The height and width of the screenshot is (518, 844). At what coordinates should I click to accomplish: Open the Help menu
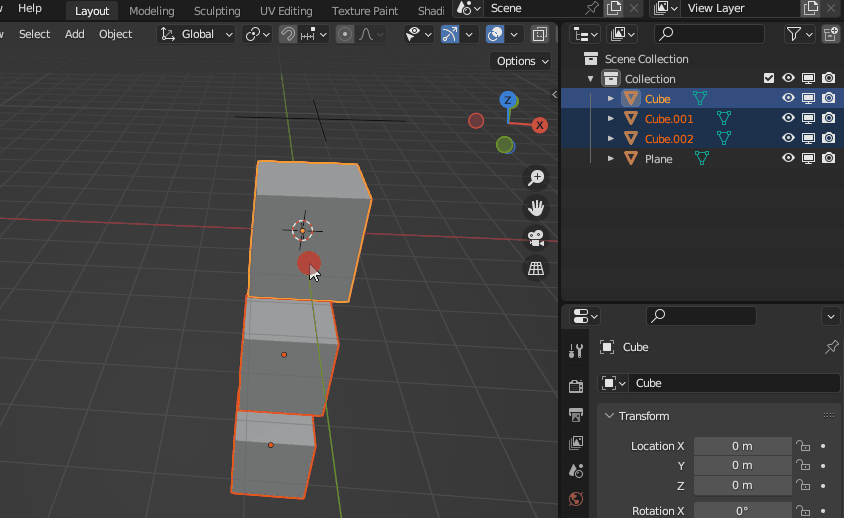tap(30, 8)
